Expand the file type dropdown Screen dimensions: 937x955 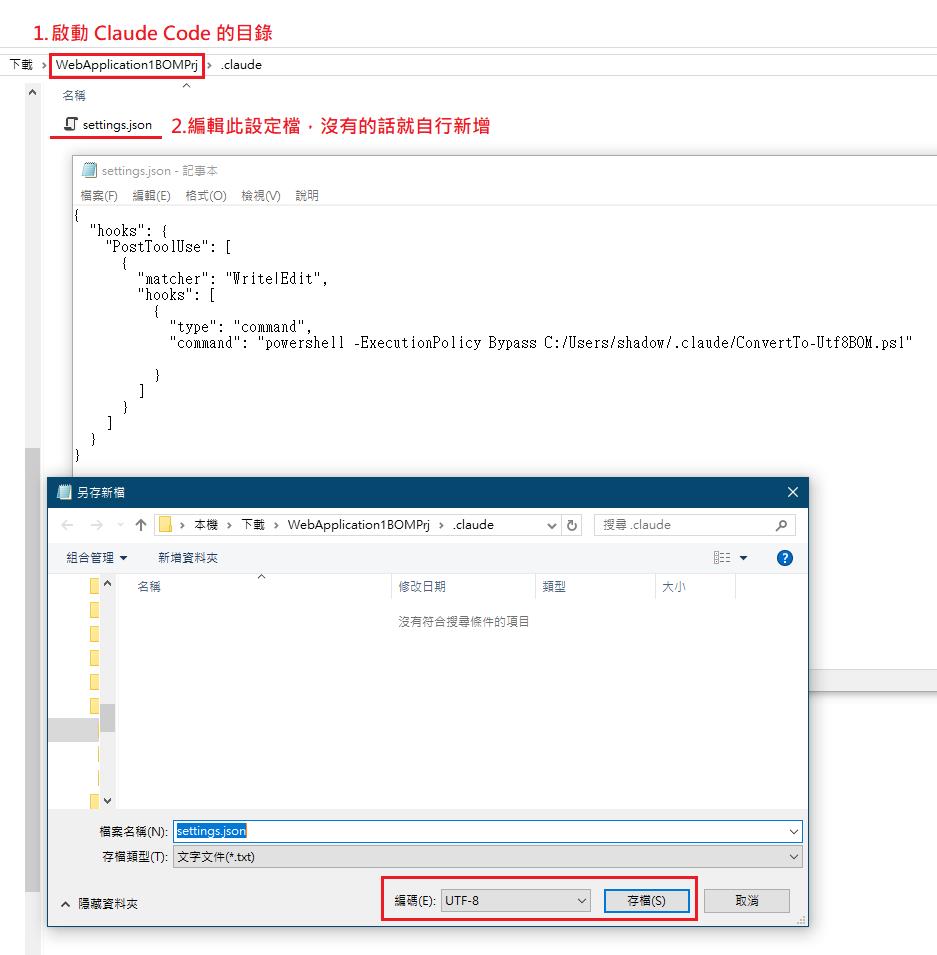(x=793, y=857)
